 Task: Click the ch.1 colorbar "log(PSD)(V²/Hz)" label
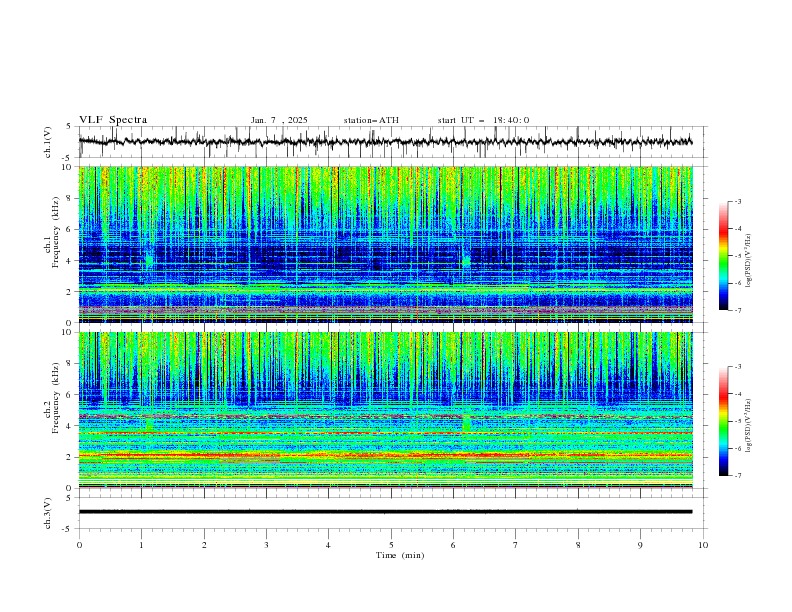pyautogui.click(x=749, y=261)
